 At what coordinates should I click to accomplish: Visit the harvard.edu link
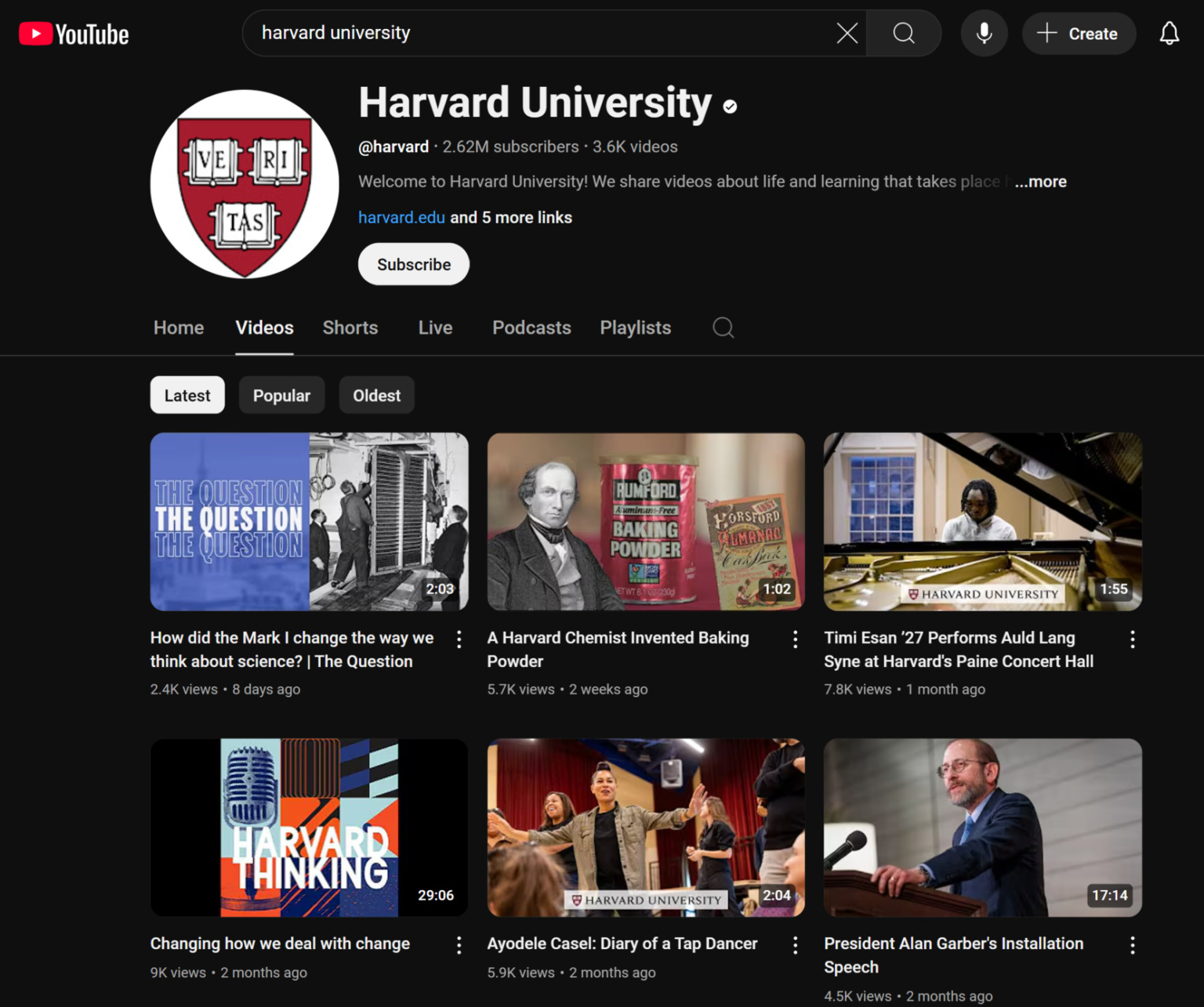401,217
